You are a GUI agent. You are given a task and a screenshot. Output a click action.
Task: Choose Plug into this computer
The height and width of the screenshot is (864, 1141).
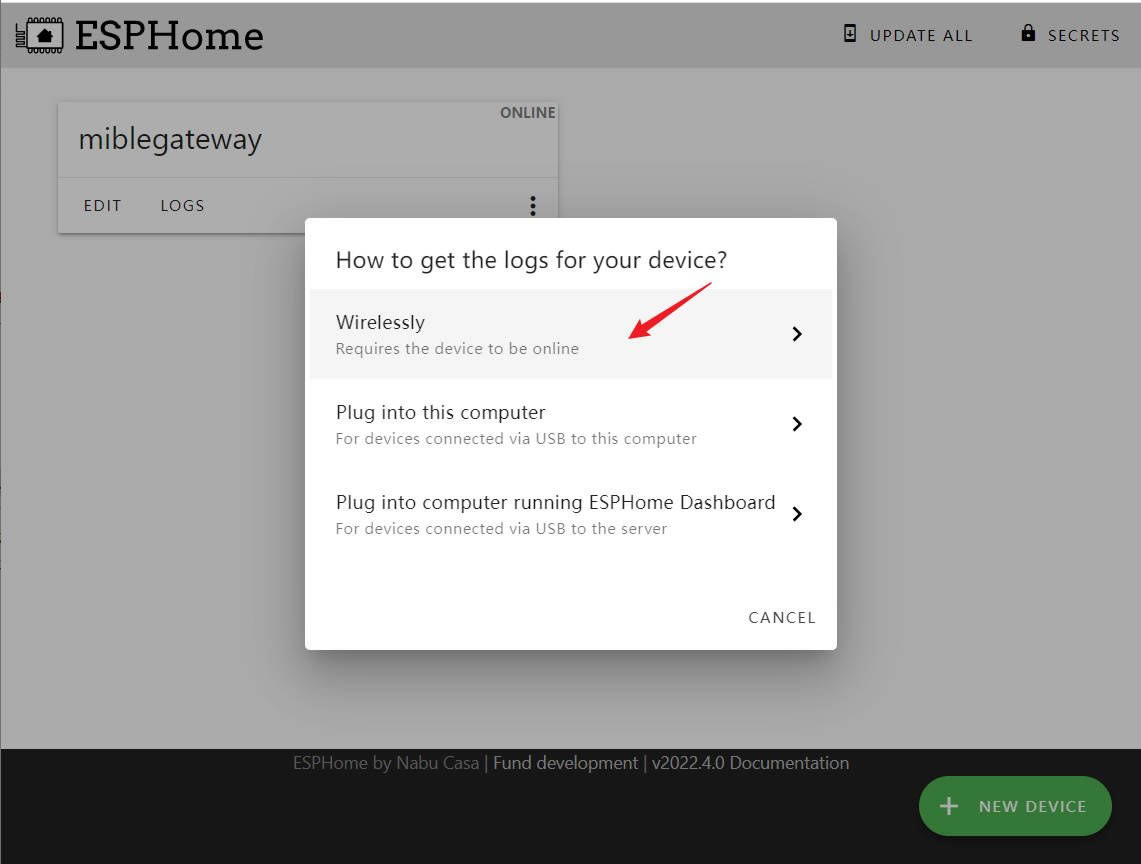[x=570, y=424]
